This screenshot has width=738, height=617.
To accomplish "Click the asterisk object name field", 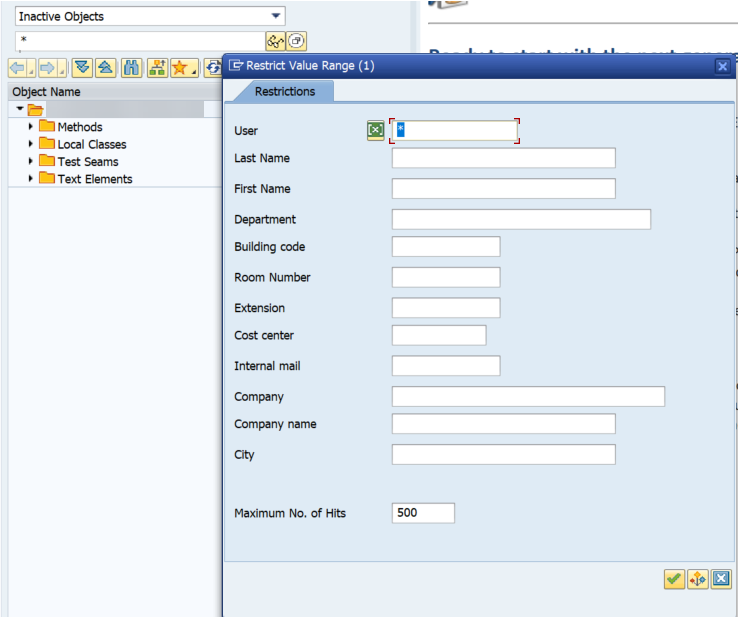I will [x=140, y=41].
